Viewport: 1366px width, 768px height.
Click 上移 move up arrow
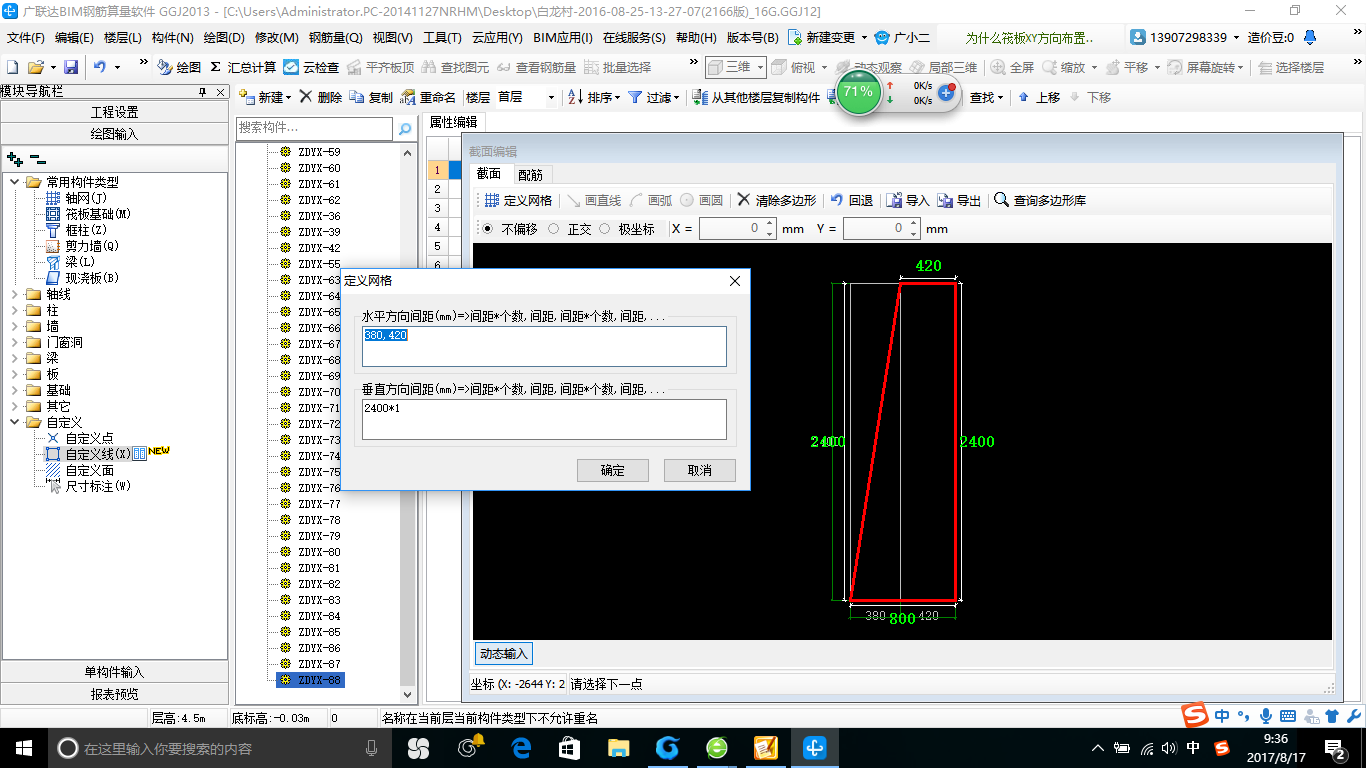1039,97
